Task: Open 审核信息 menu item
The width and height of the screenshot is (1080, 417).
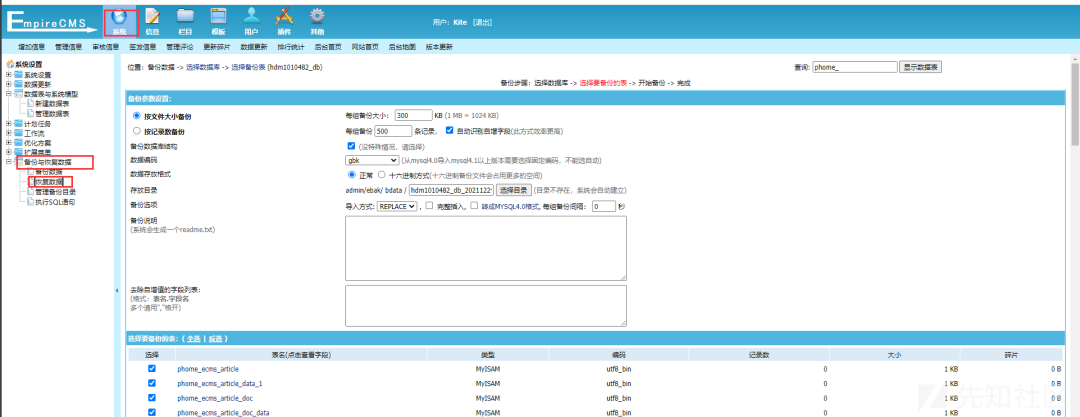Action: point(105,47)
